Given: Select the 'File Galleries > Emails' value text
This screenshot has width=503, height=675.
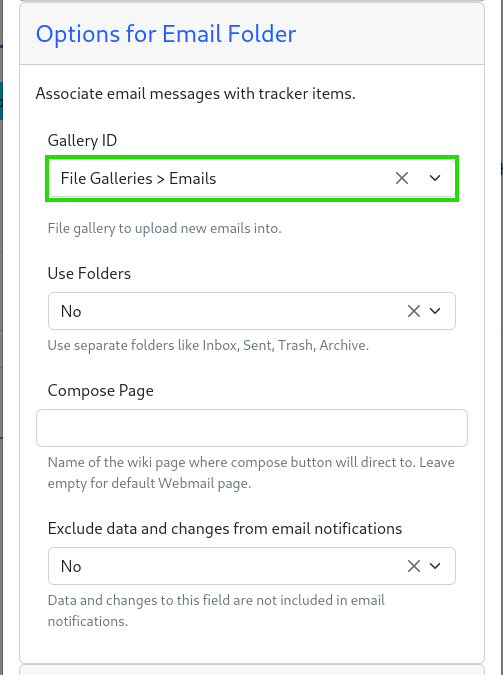Looking at the screenshot, I should click(x=138, y=178).
